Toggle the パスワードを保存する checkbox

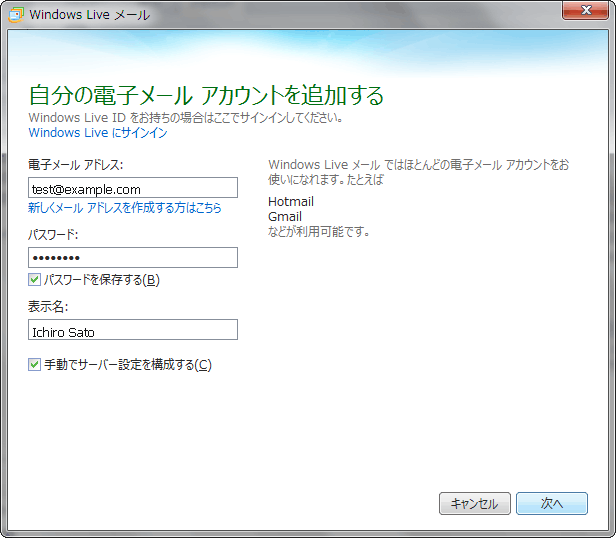34,280
